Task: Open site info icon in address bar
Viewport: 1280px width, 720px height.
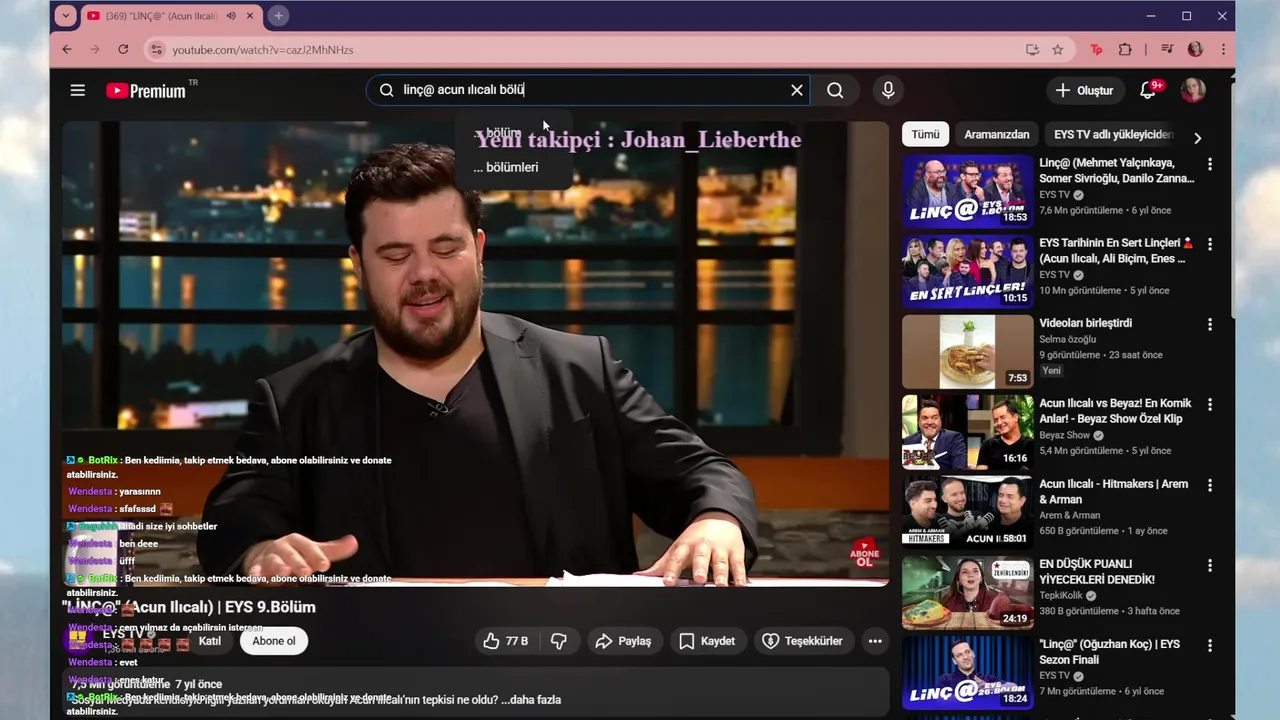Action: click(x=156, y=49)
